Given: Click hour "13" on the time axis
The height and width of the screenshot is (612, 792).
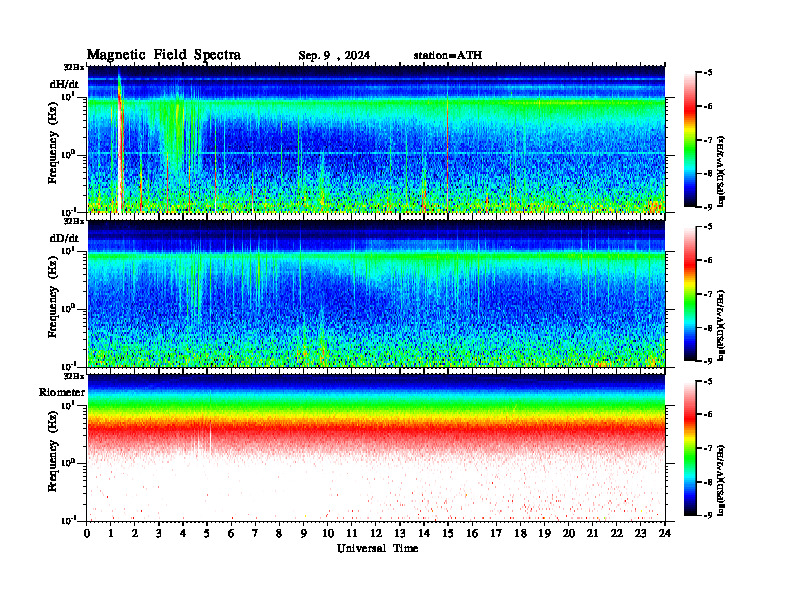Looking at the screenshot, I should coord(400,534).
